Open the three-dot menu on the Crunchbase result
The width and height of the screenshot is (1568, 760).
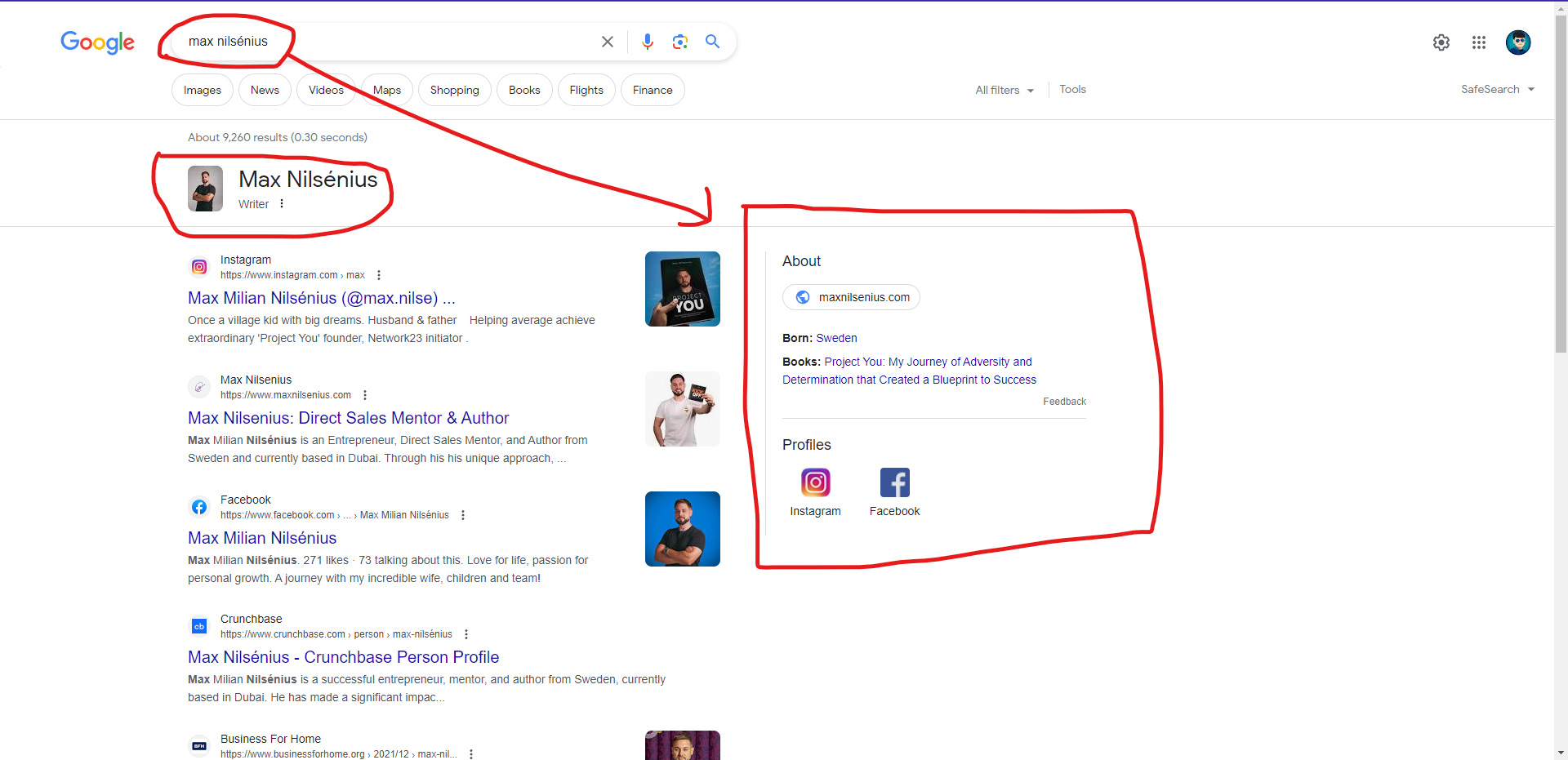click(465, 634)
